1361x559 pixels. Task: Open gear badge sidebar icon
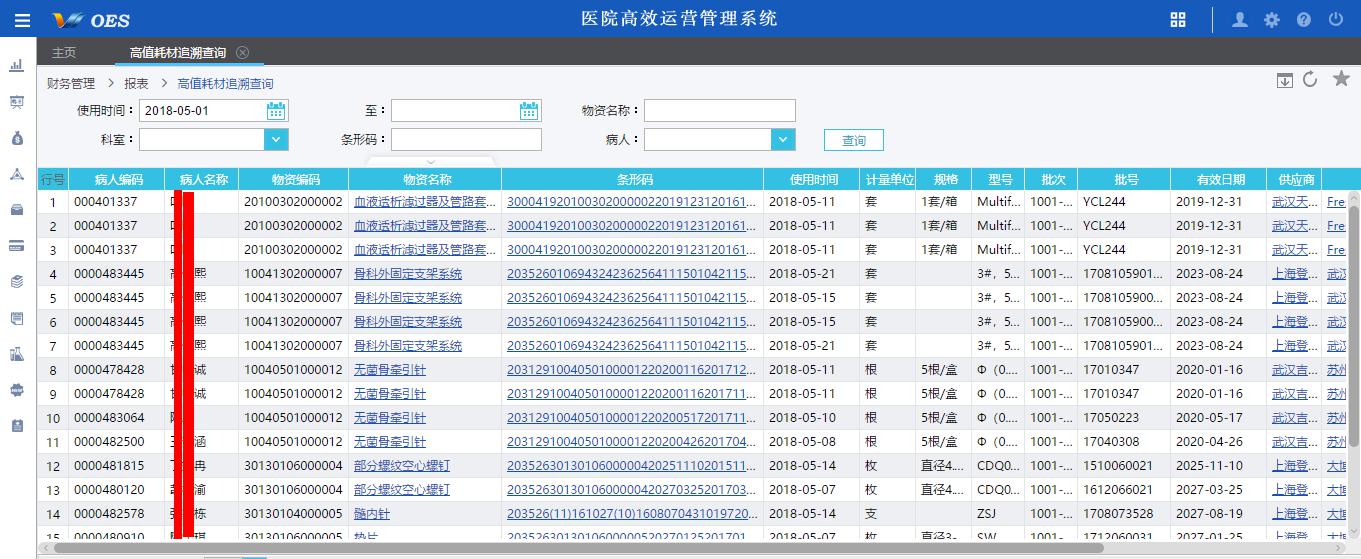[x=16, y=390]
